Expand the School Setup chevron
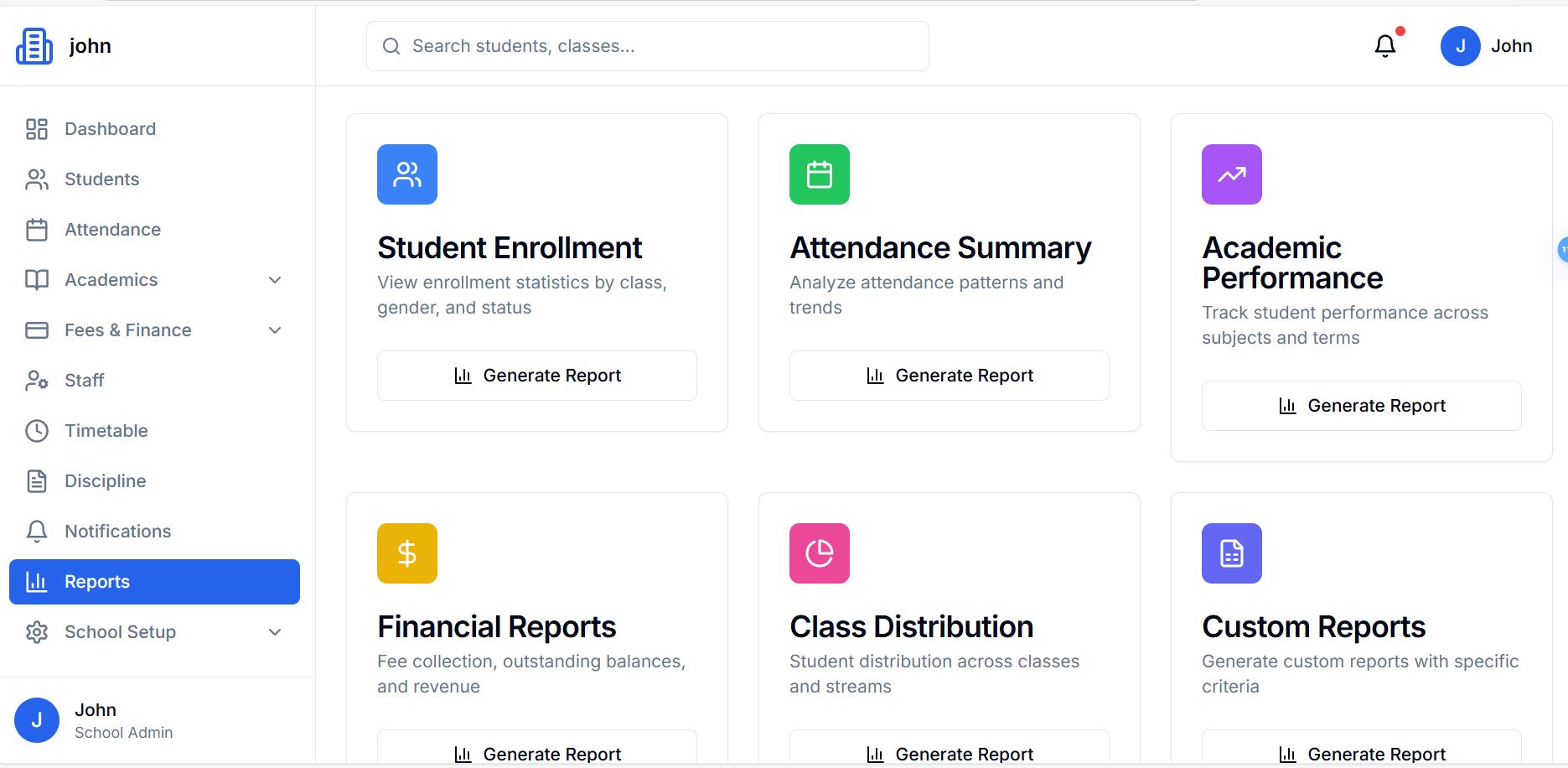The image size is (1568, 768). click(x=275, y=632)
